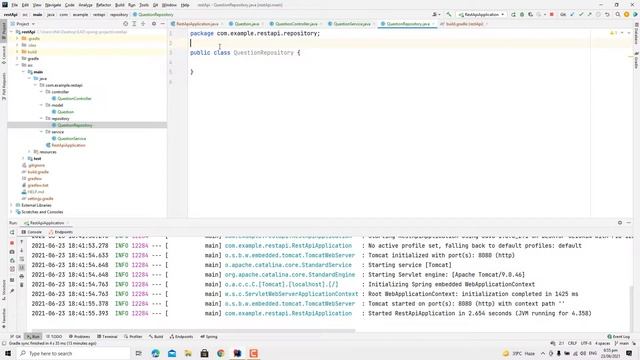
Task: Click the Git rollback arrow icon
Action: point(607,15)
